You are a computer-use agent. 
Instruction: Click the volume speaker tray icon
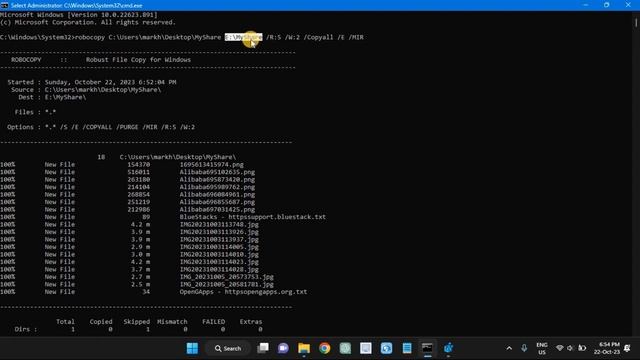570,348
